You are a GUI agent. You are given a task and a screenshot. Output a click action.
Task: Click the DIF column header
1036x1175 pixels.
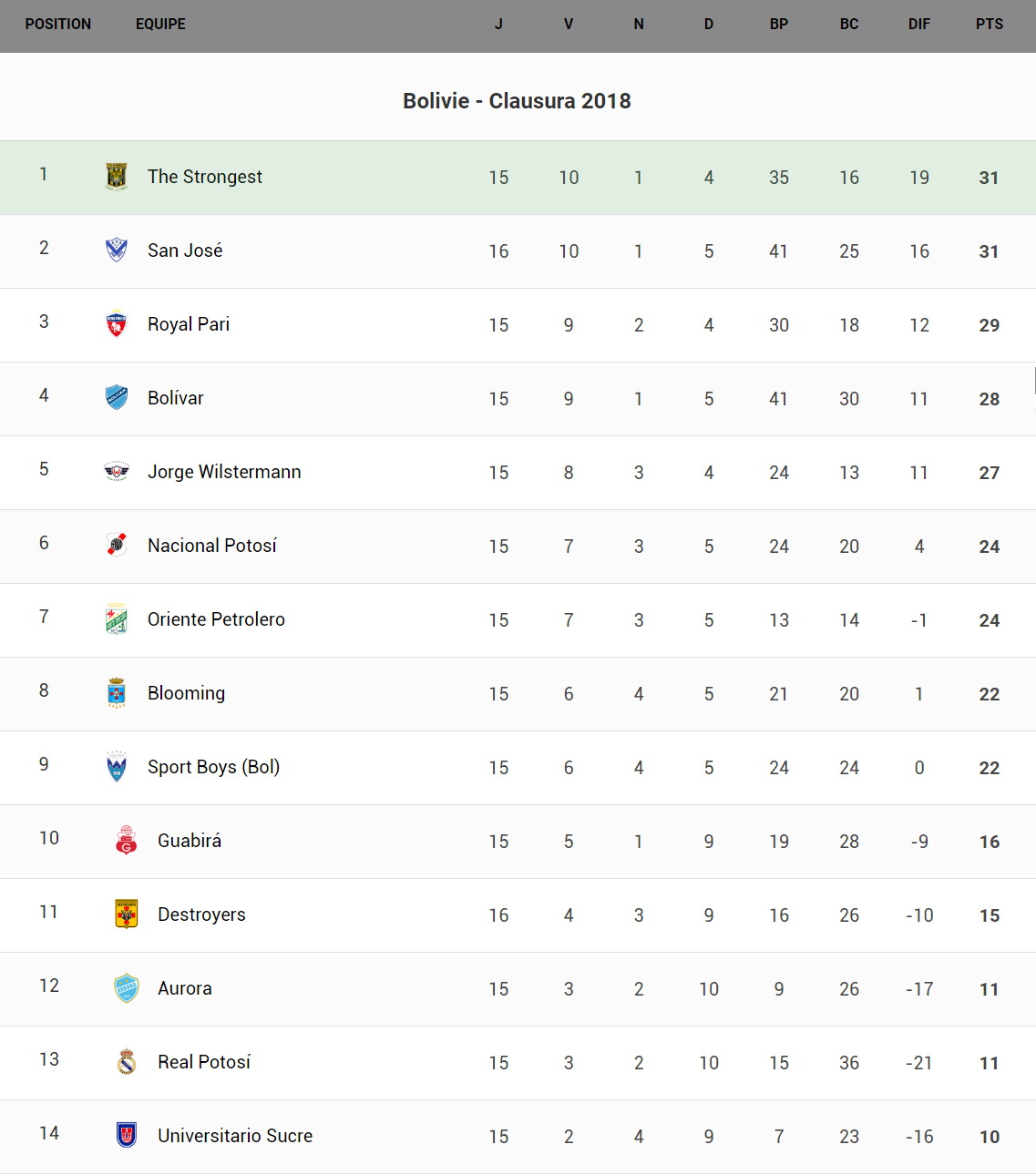(918, 25)
